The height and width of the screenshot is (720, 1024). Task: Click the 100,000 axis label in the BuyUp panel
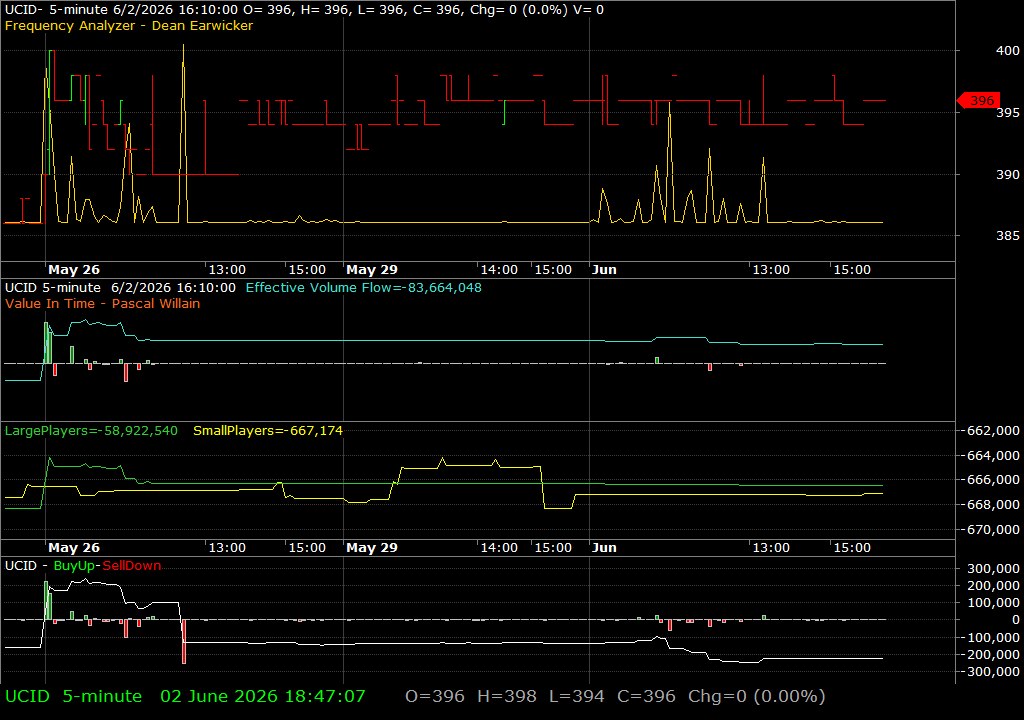pyautogui.click(x=993, y=602)
